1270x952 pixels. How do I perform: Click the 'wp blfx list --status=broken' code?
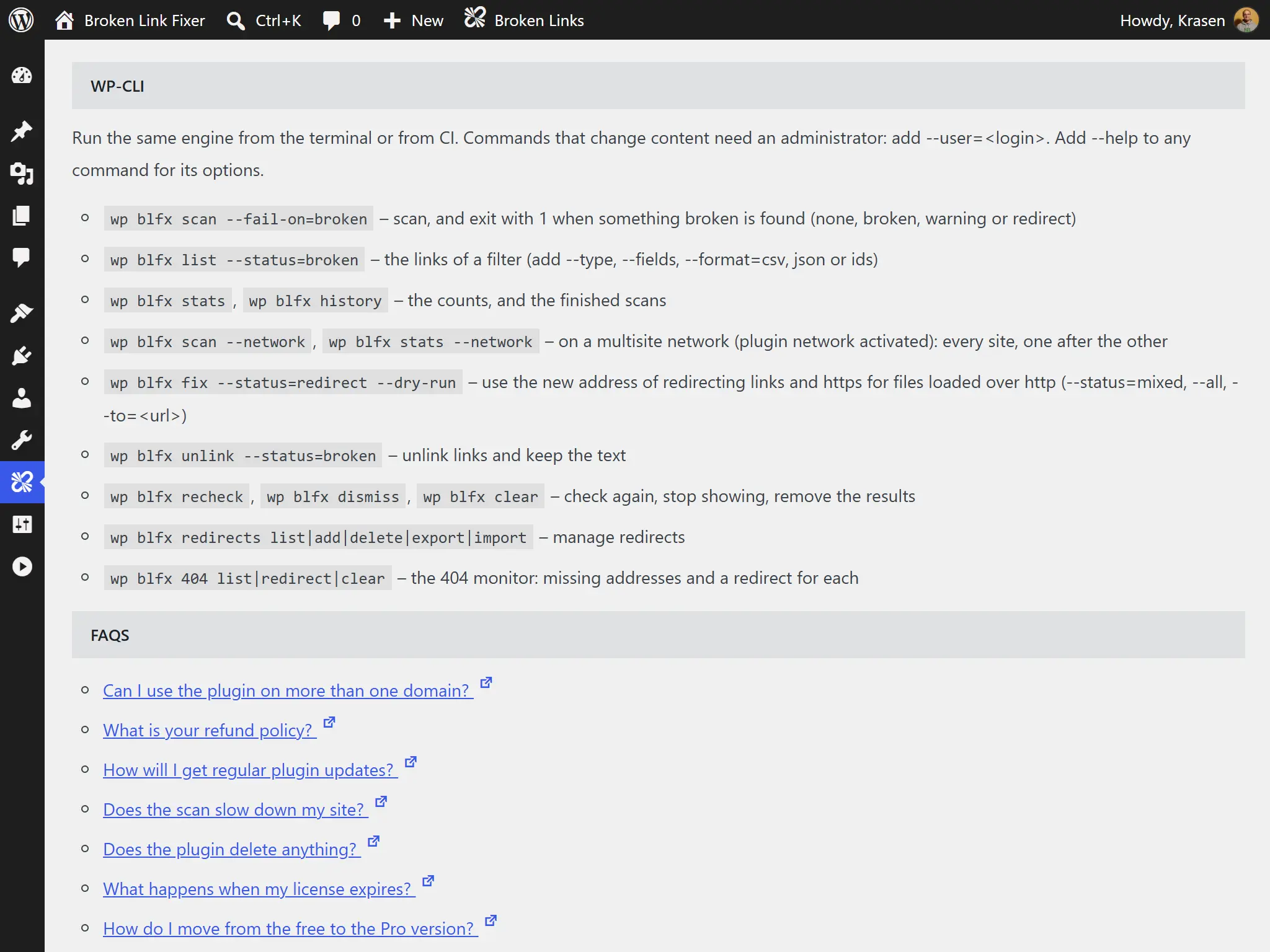[x=234, y=260]
